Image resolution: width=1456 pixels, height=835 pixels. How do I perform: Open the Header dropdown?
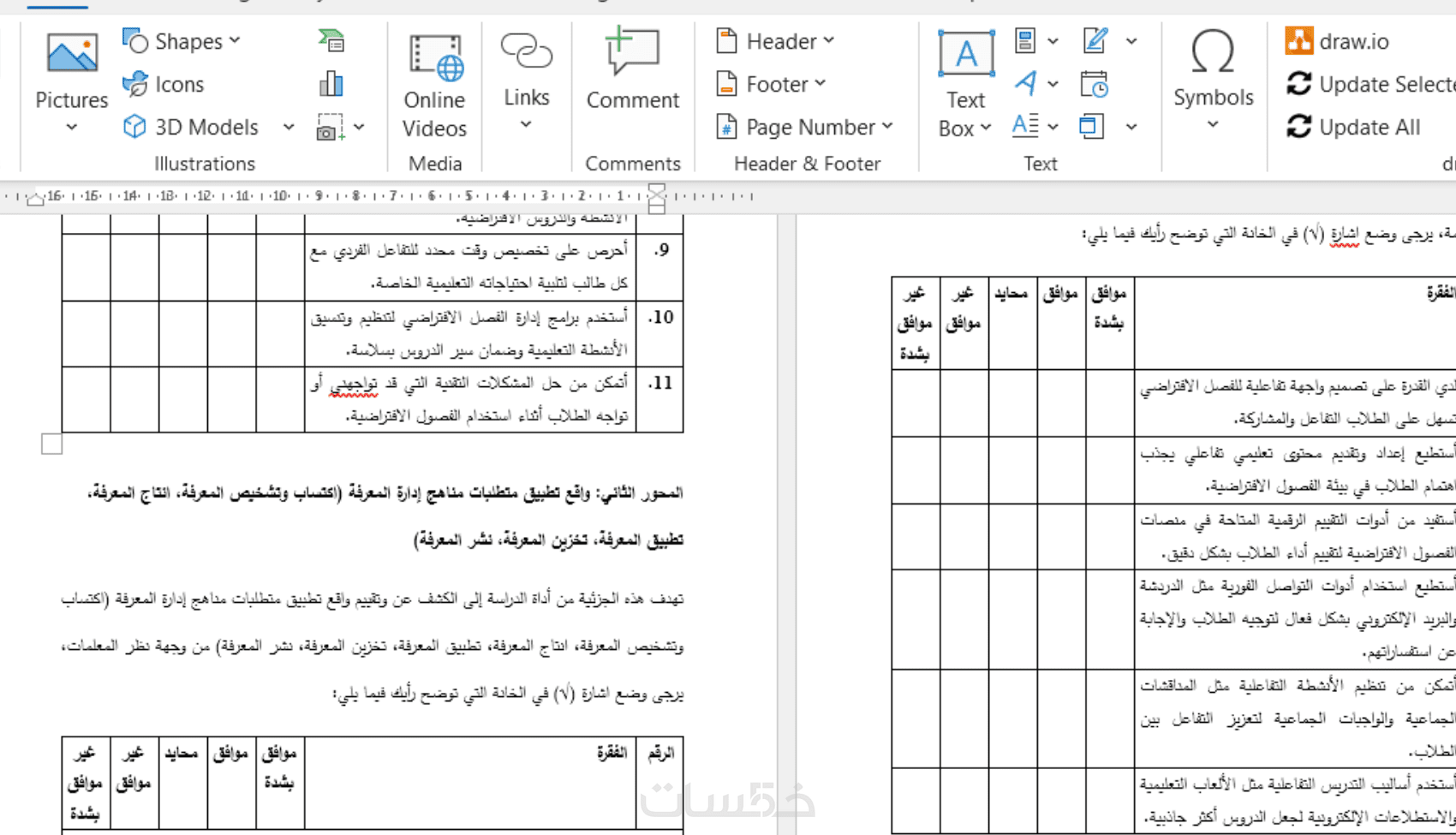775,41
